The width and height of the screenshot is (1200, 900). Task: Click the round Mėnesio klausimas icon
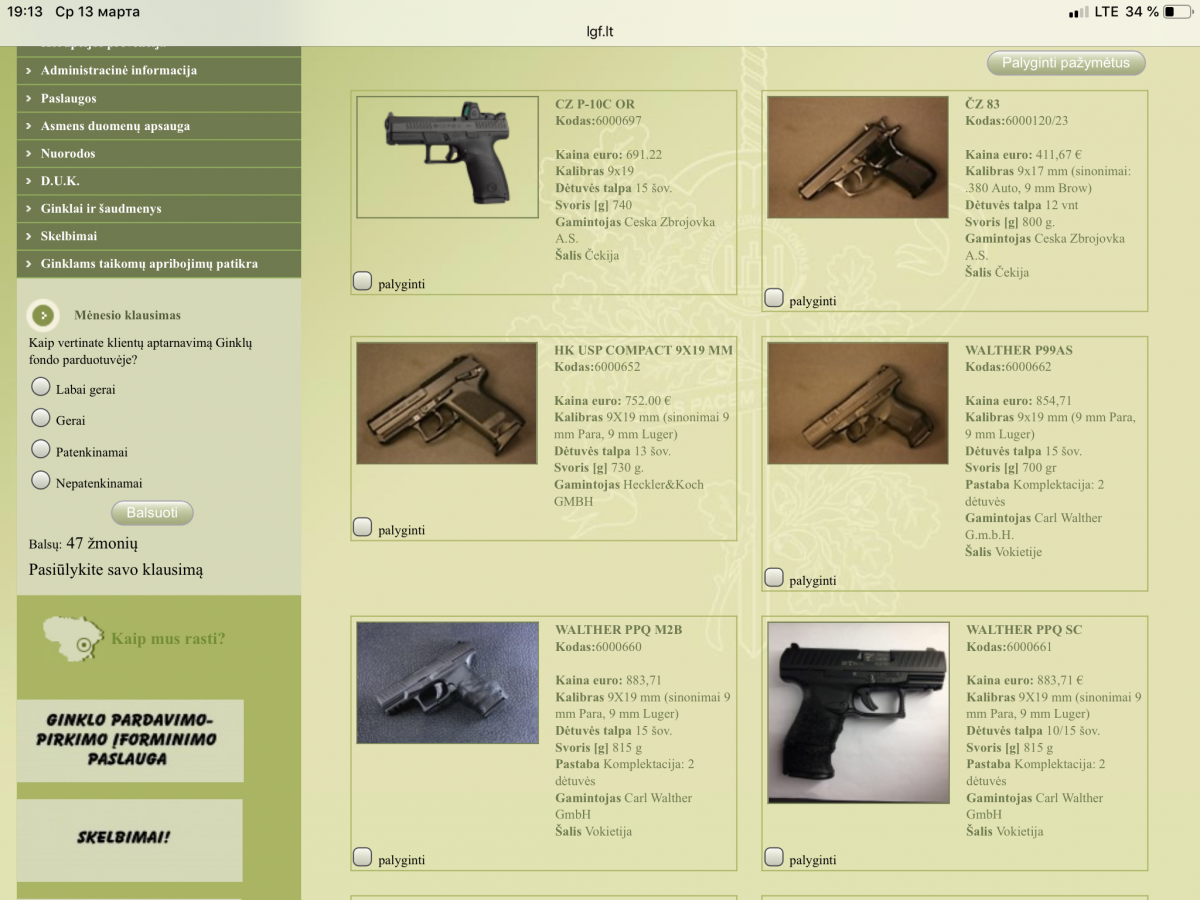[x=43, y=315]
